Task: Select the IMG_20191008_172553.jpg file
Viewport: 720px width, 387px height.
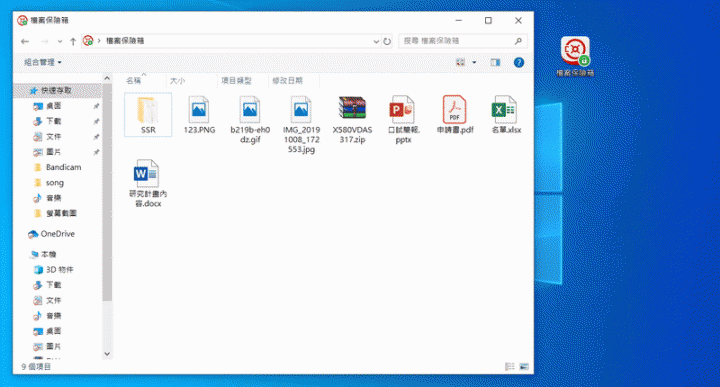Action: coord(301,124)
